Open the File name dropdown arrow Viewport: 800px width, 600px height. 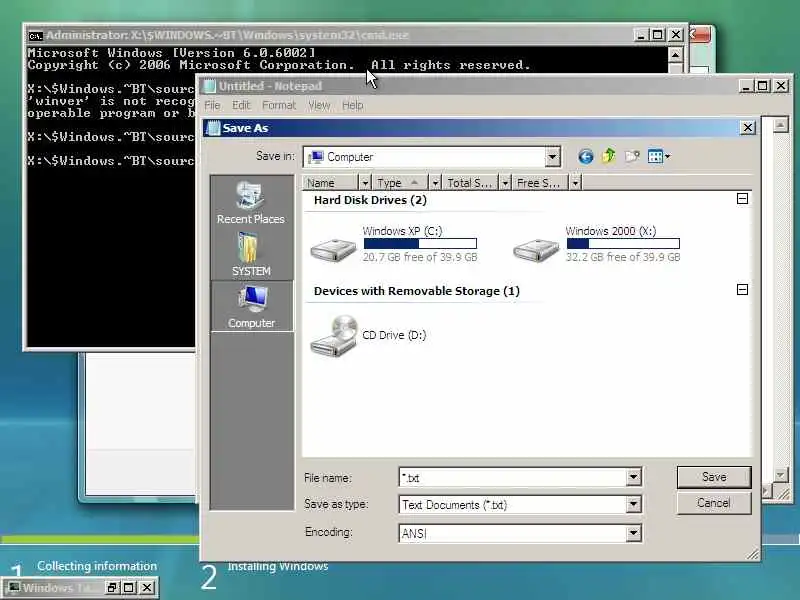pyautogui.click(x=633, y=478)
